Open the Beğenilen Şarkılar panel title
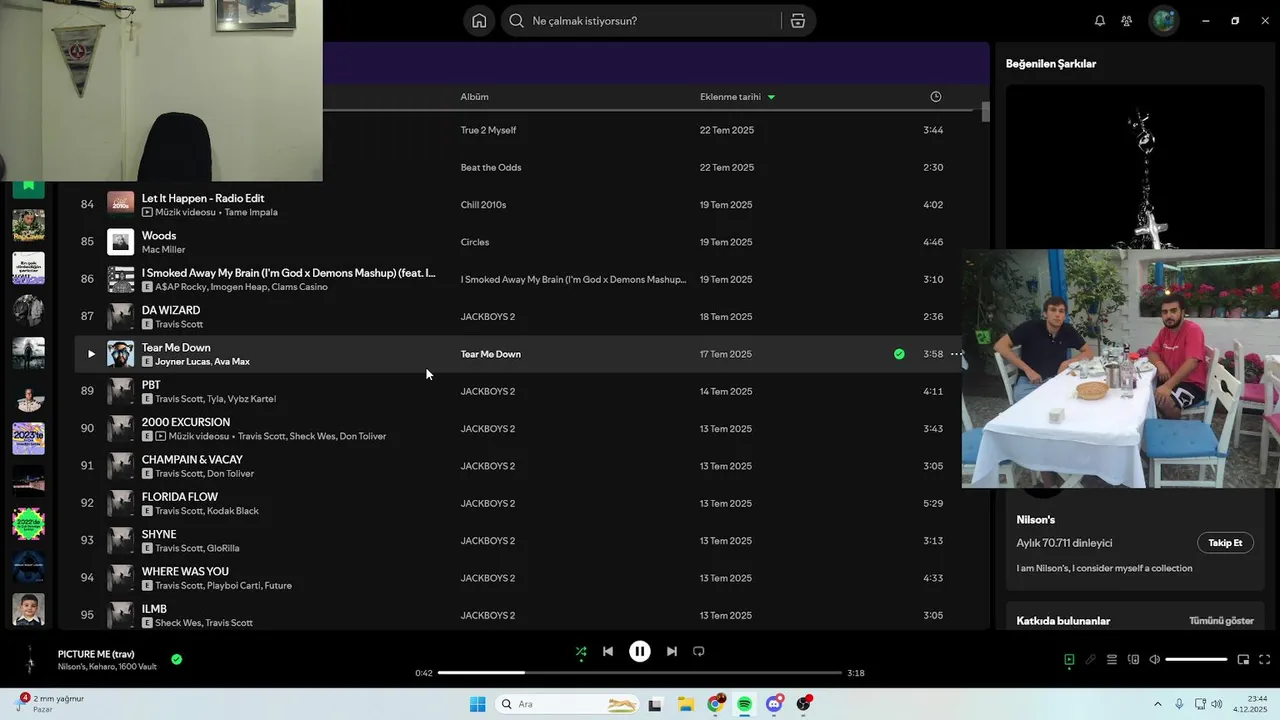The width and height of the screenshot is (1280, 720). 1051,64
